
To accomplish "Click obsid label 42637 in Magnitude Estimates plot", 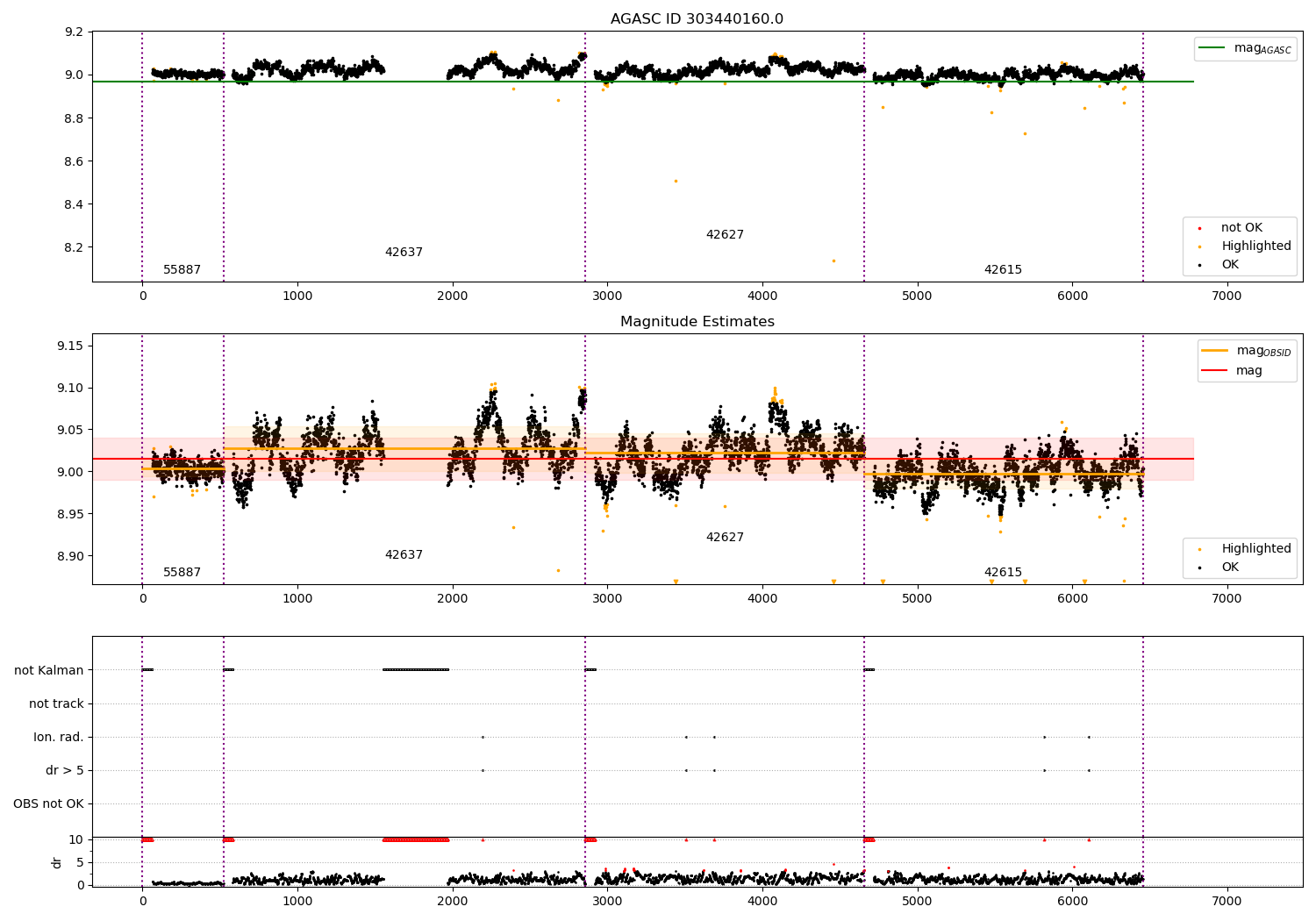I will (404, 555).
